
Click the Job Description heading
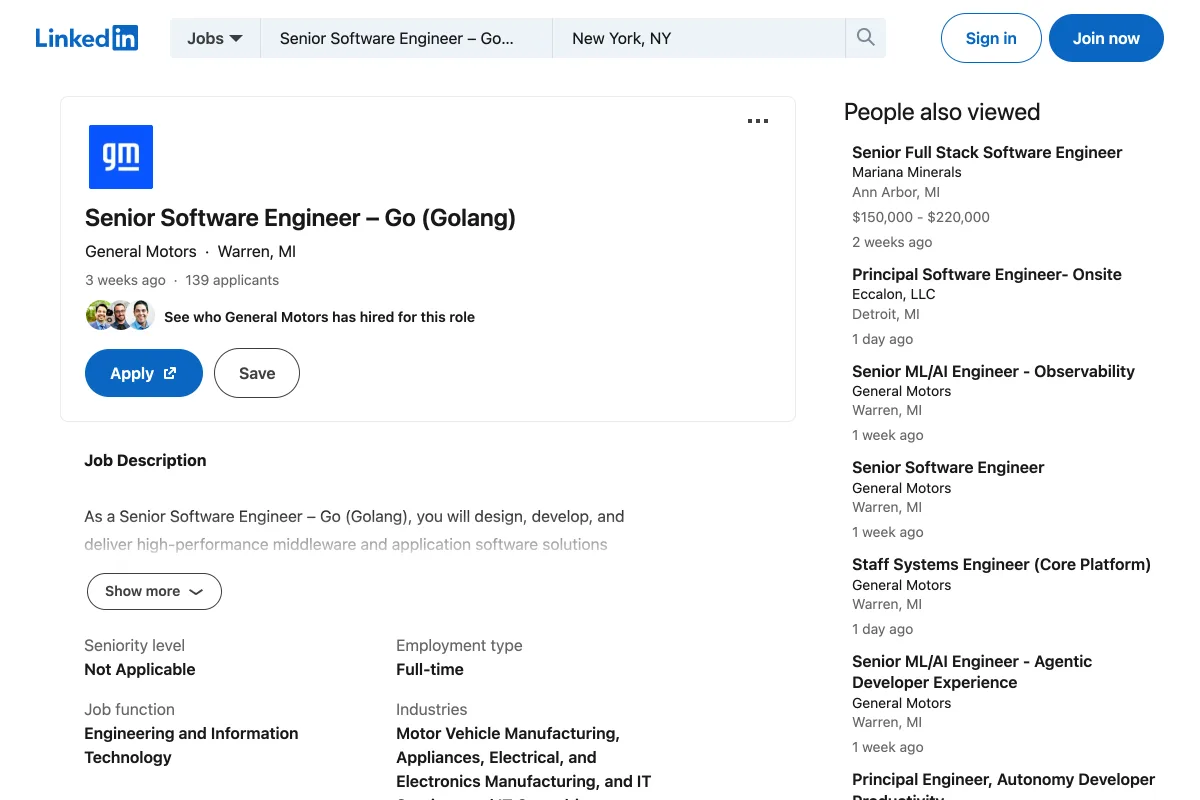(145, 460)
